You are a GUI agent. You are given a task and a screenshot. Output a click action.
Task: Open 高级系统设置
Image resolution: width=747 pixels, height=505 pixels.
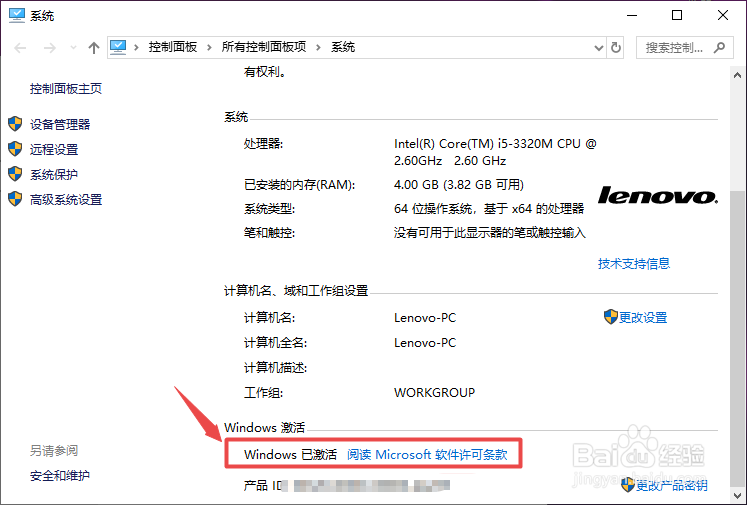click(66, 200)
